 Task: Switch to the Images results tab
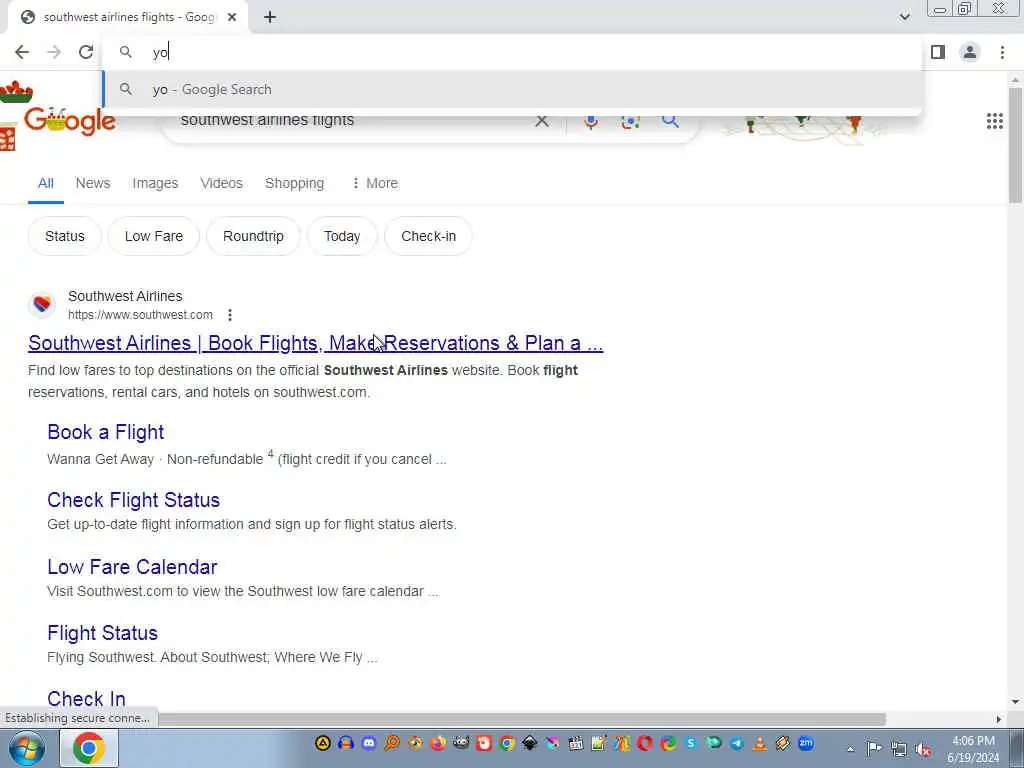point(155,184)
